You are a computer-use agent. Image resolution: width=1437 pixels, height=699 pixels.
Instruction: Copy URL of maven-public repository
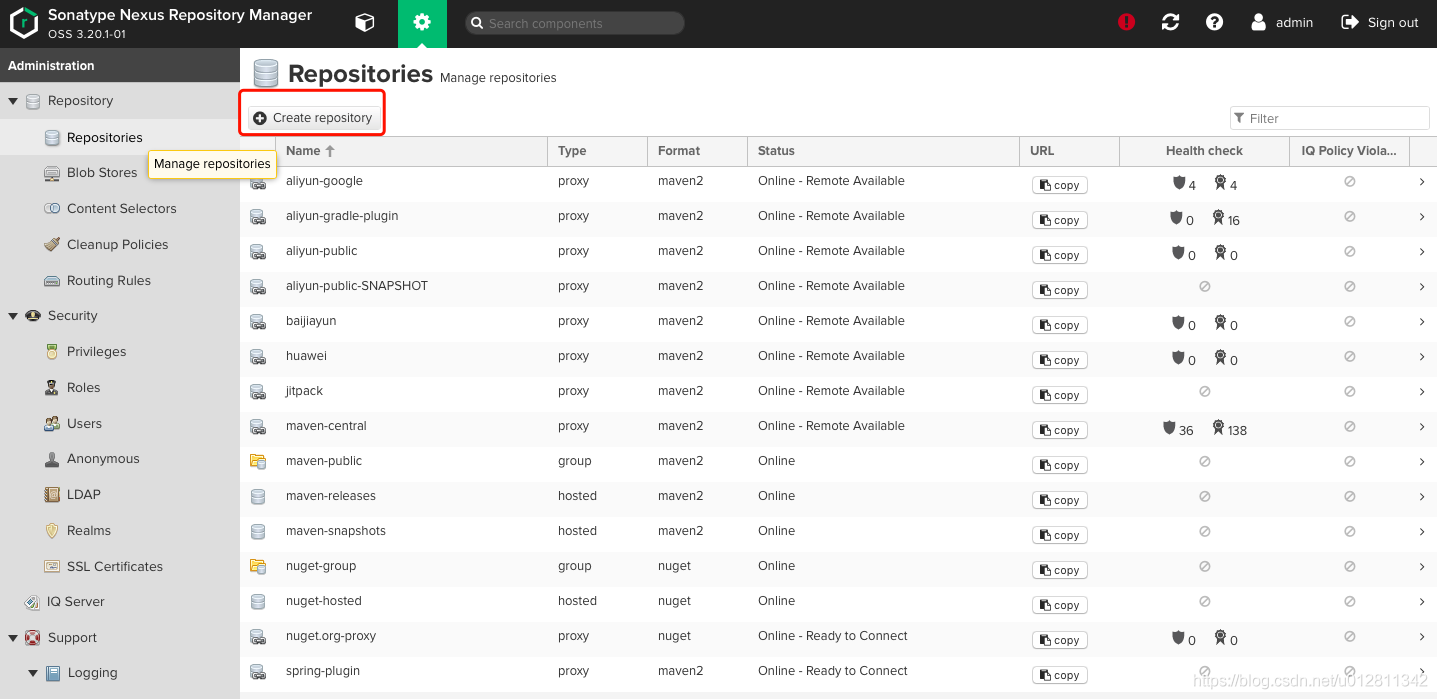(1059, 465)
